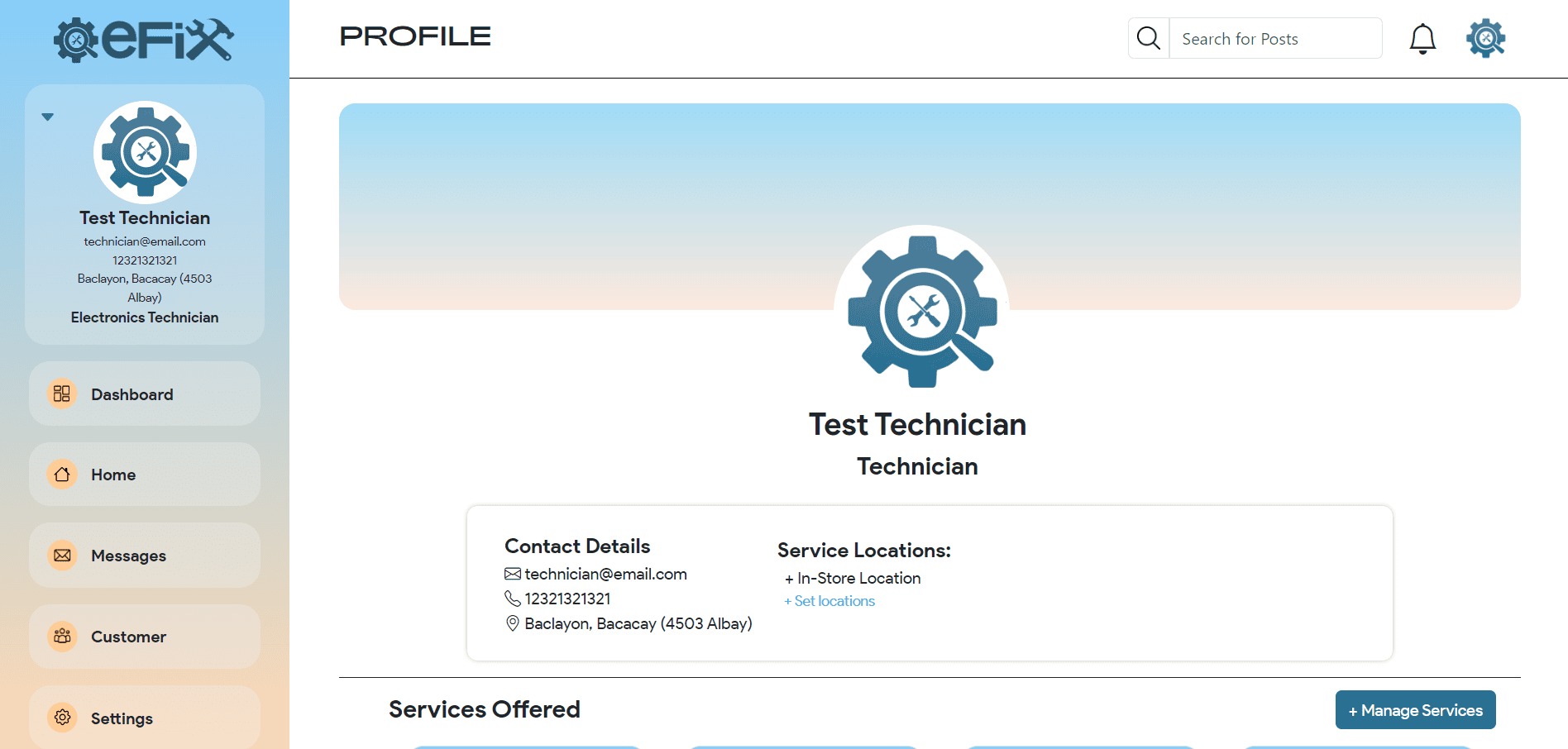Expand the In-Store Location entry
This screenshot has height=749, width=1568.
[x=852, y=579]
